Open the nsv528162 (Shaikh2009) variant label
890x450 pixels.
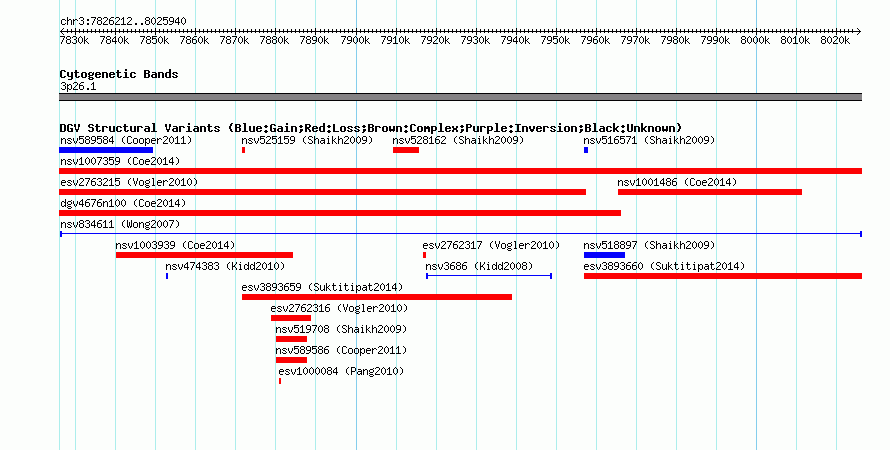(458, 140)
